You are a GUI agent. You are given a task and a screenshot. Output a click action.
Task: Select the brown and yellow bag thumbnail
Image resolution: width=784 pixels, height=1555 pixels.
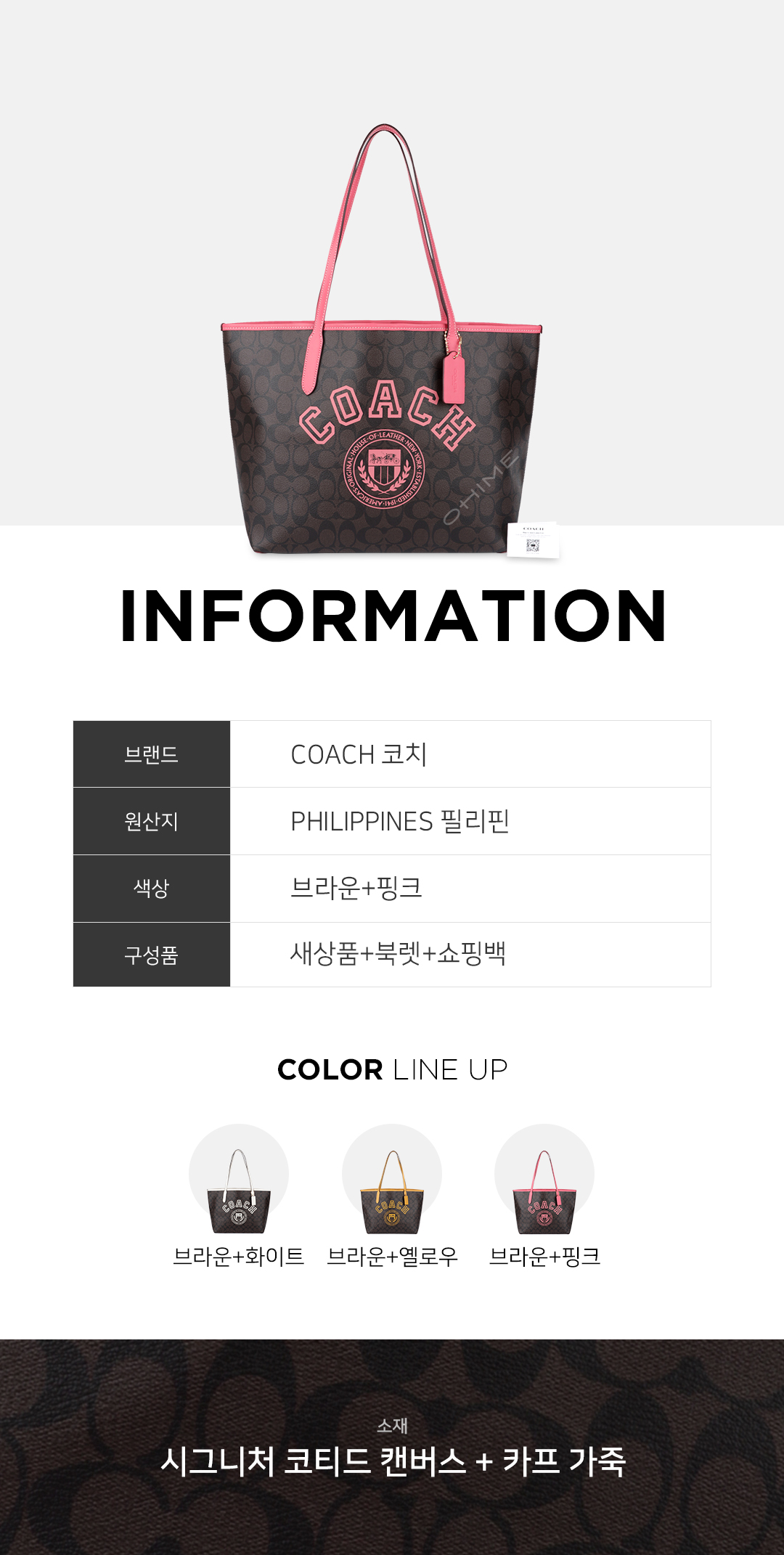coord(392,1180)
